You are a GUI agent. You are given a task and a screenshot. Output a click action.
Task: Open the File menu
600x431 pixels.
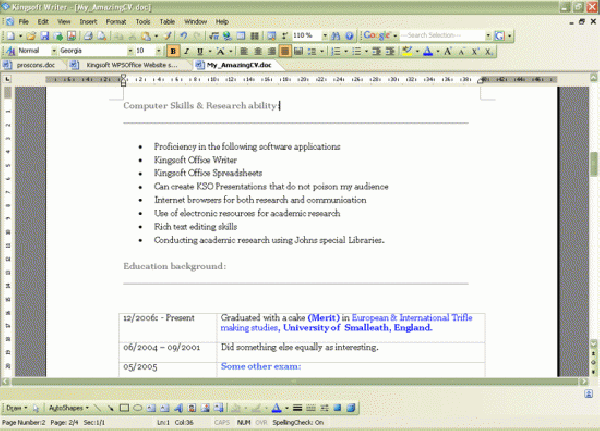[24, 22]
